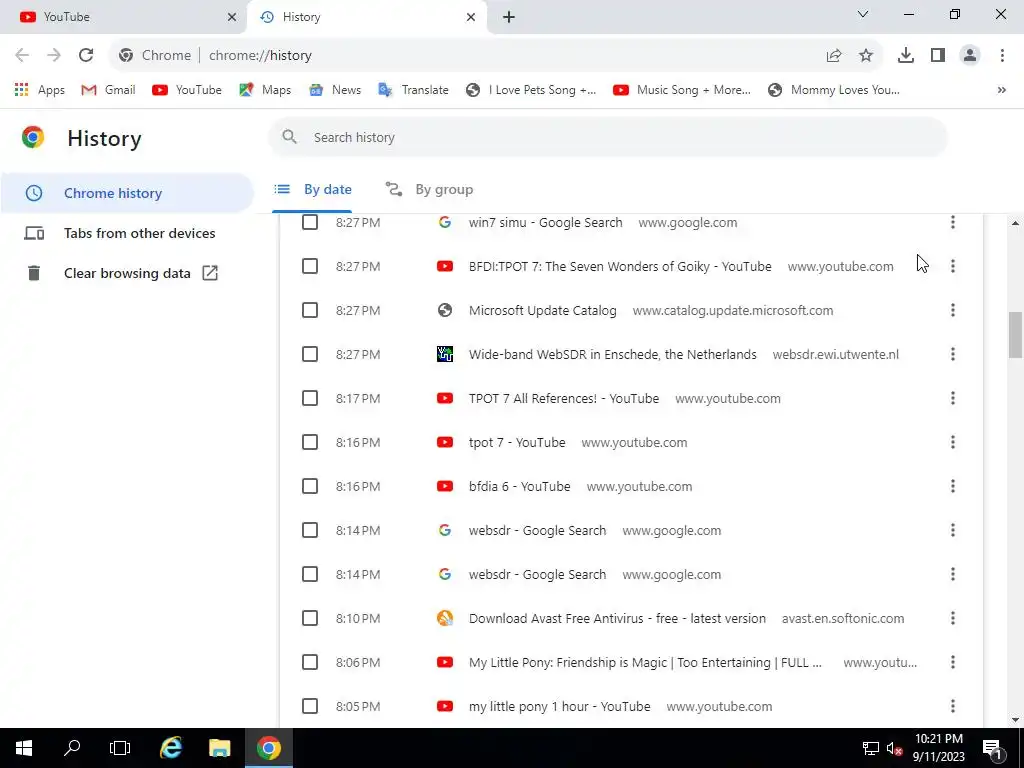Select the tpot 7 - YouTube checkbox
Viewport: 1024px width, 768px height.
coord(310,442)
